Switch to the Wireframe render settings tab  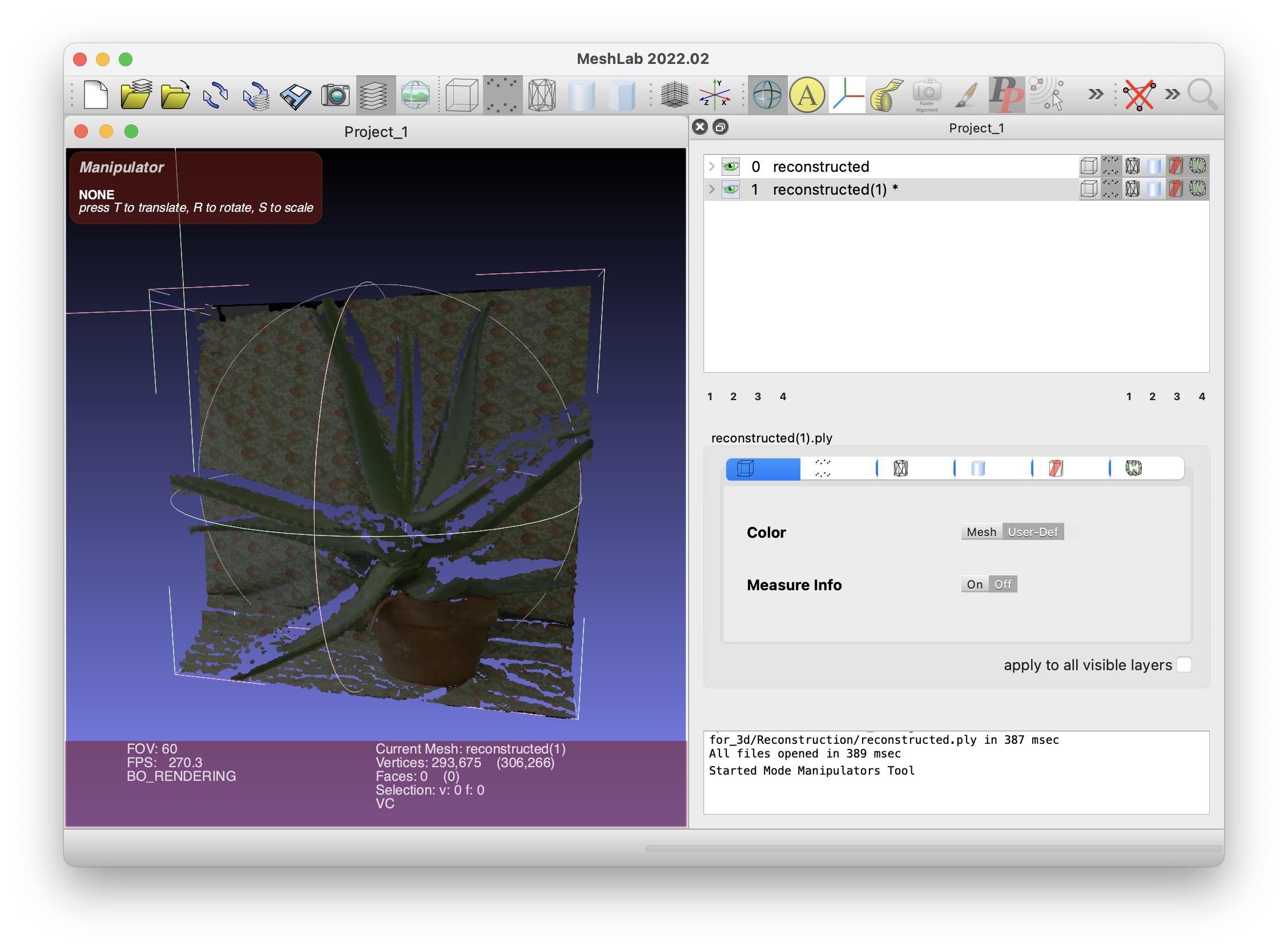916,469
